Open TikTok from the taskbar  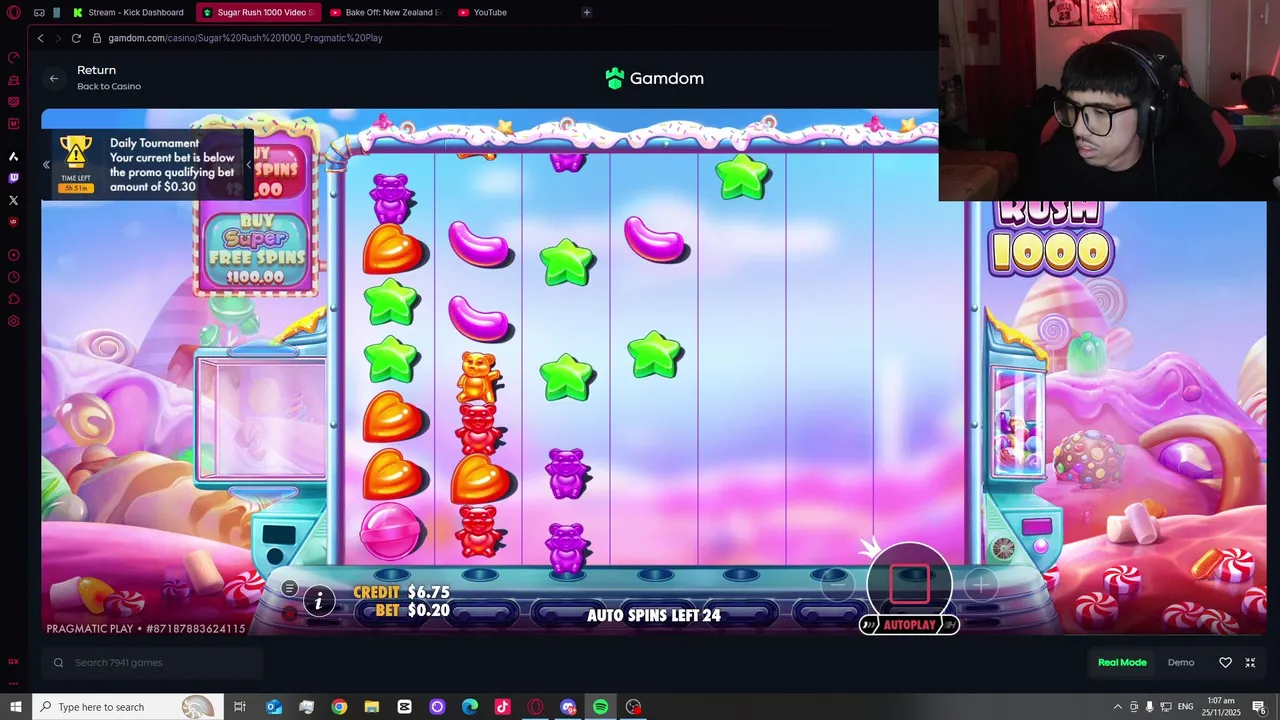[503, 707]
